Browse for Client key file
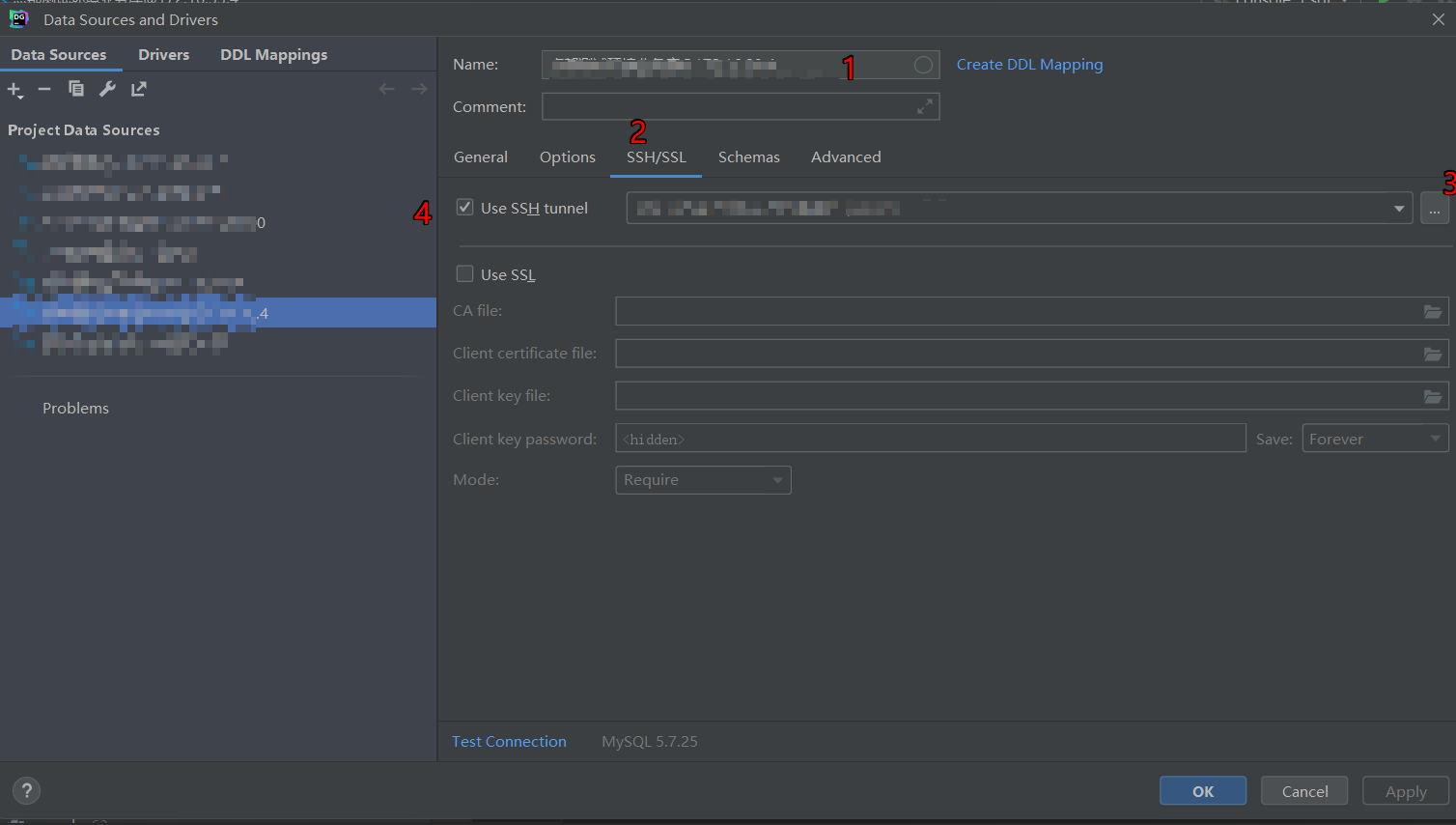The width and height of the screenshot is (1456, 825). point(1433,396)
